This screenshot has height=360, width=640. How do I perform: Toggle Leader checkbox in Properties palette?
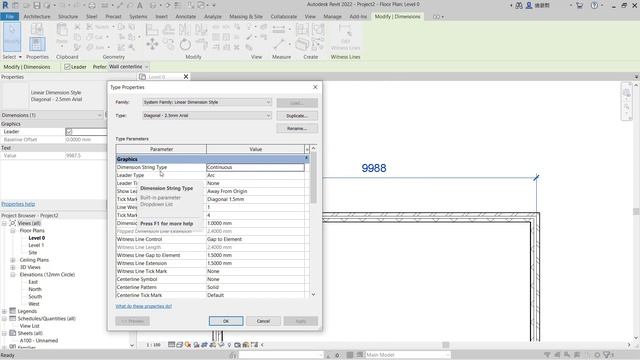click(x=69, y=132)
